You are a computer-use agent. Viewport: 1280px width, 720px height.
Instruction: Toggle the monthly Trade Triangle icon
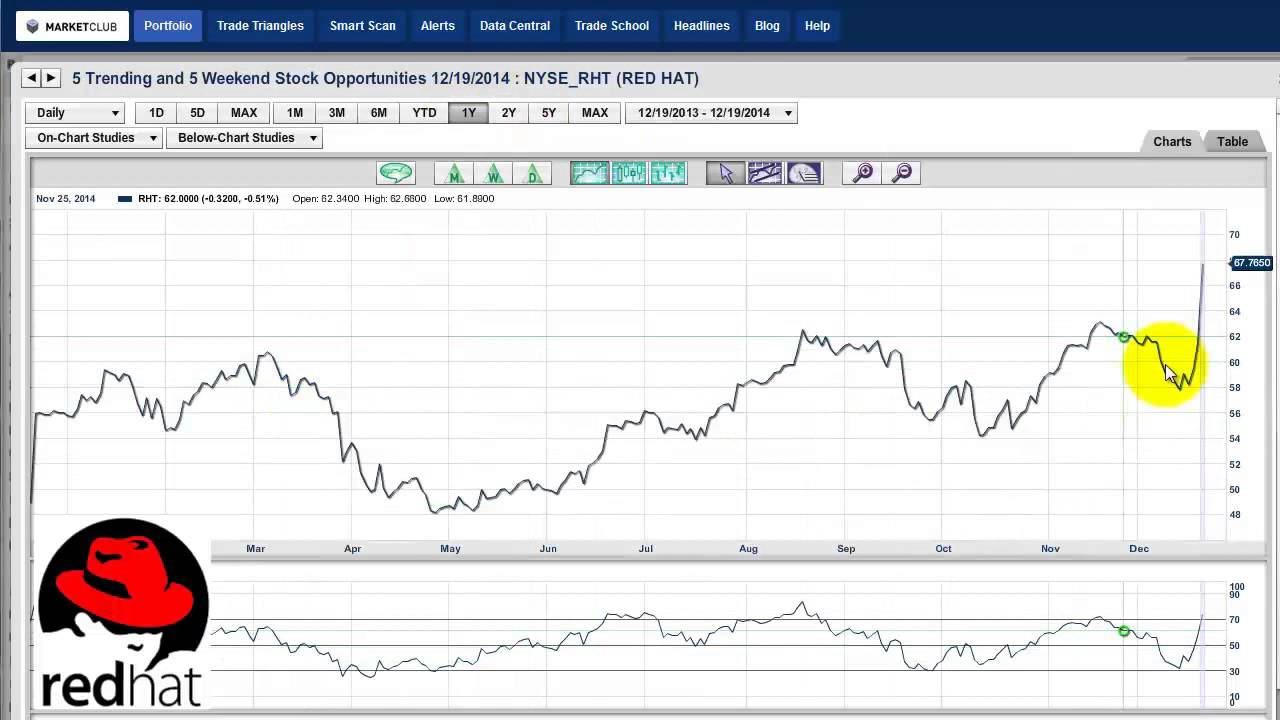pos(454,173)
